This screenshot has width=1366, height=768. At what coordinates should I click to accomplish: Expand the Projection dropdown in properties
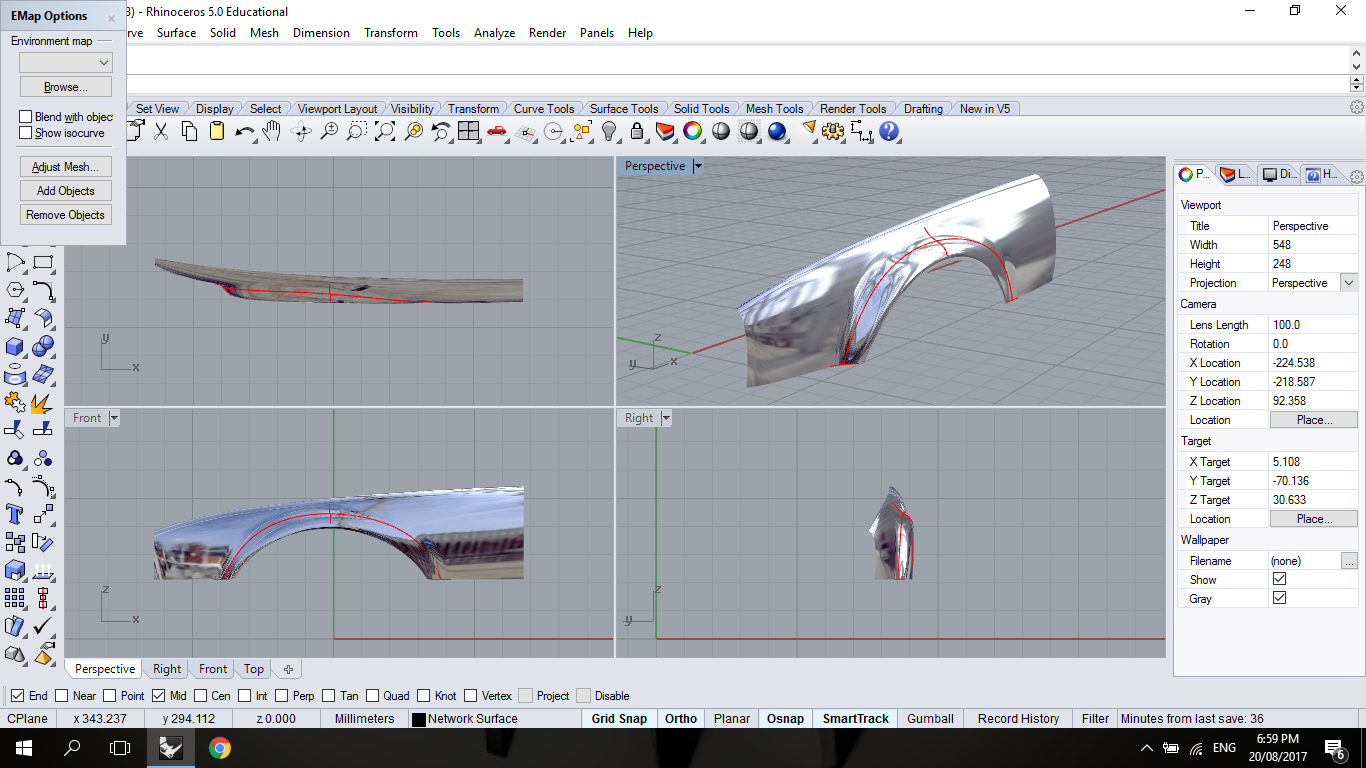(x=1348, y=283)
